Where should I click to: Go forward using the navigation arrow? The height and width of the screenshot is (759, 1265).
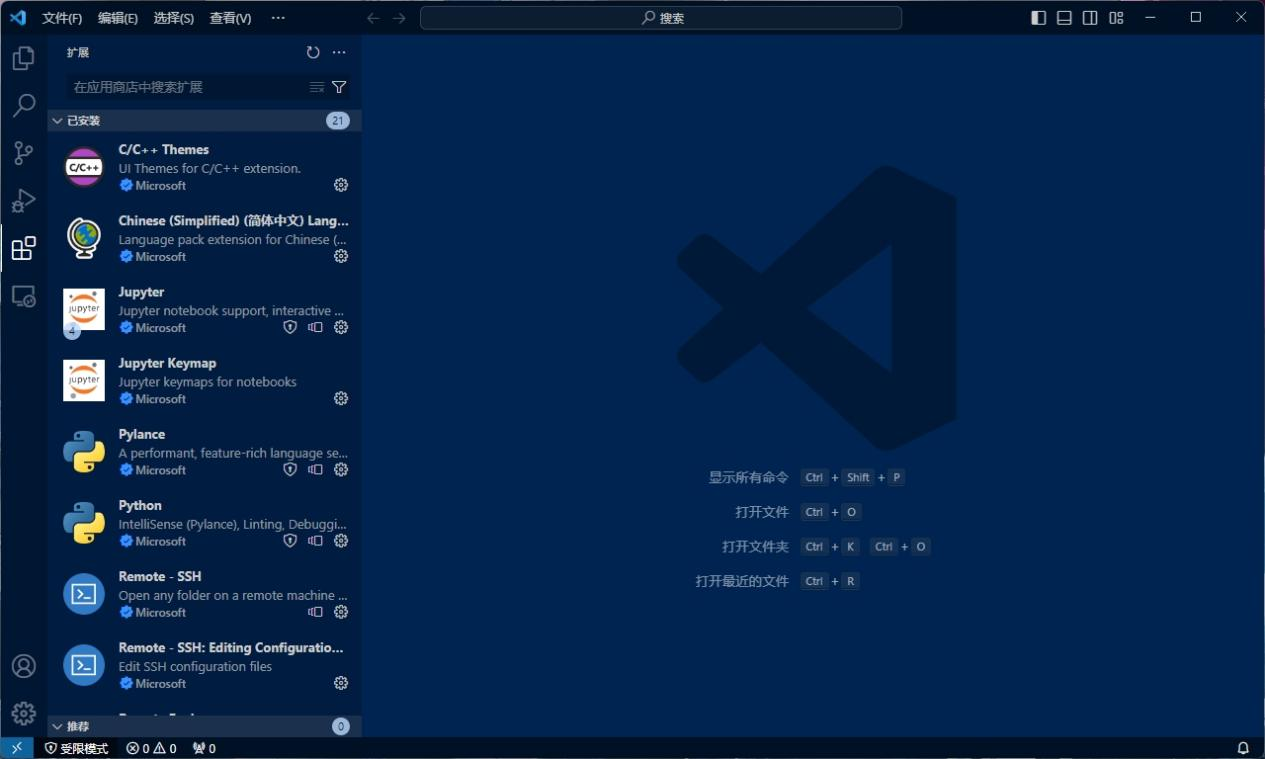click(x=399, y=18)
